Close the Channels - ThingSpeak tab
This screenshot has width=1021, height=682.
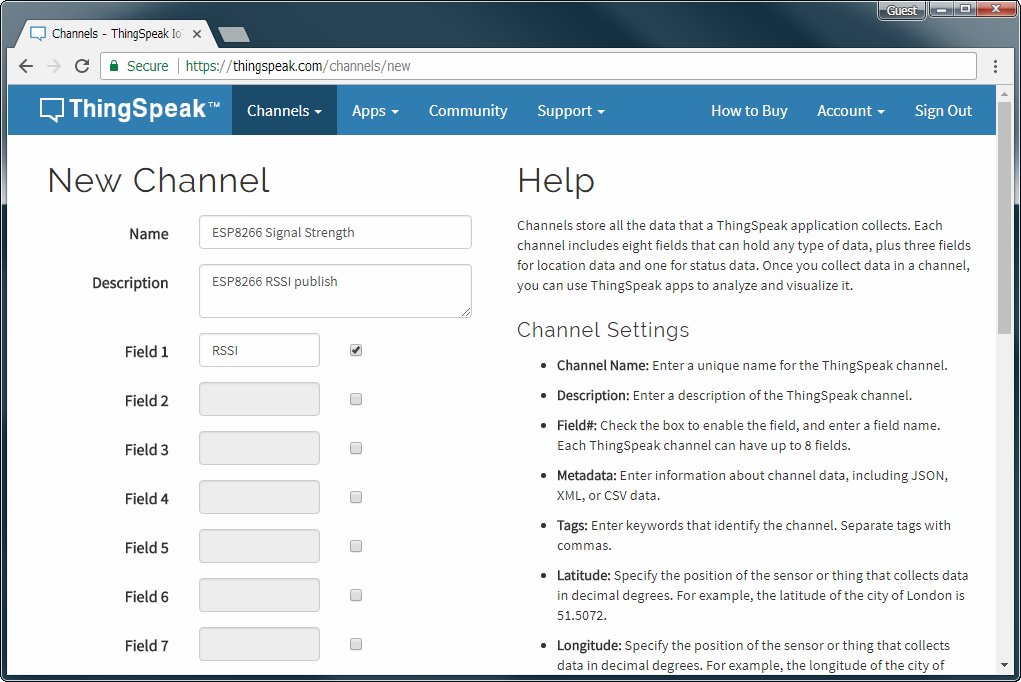coord(197,34)
